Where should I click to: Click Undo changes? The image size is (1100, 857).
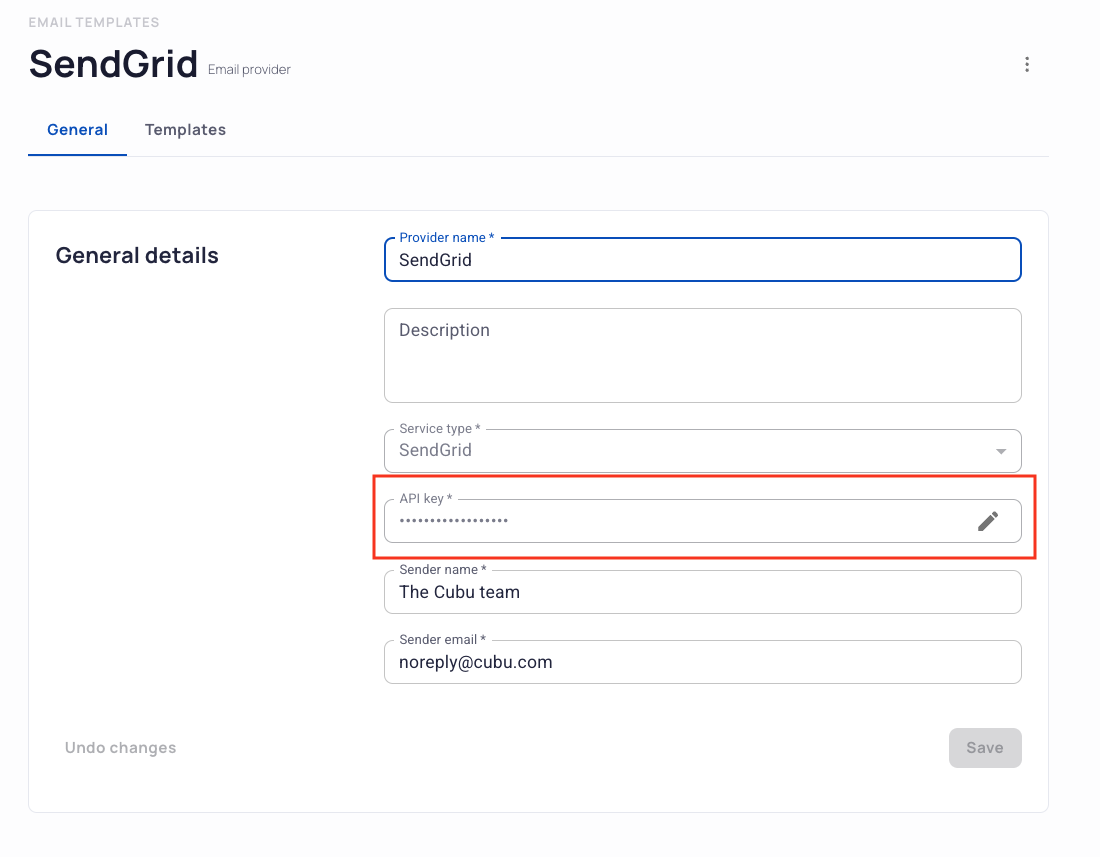[x=120, y=748]
